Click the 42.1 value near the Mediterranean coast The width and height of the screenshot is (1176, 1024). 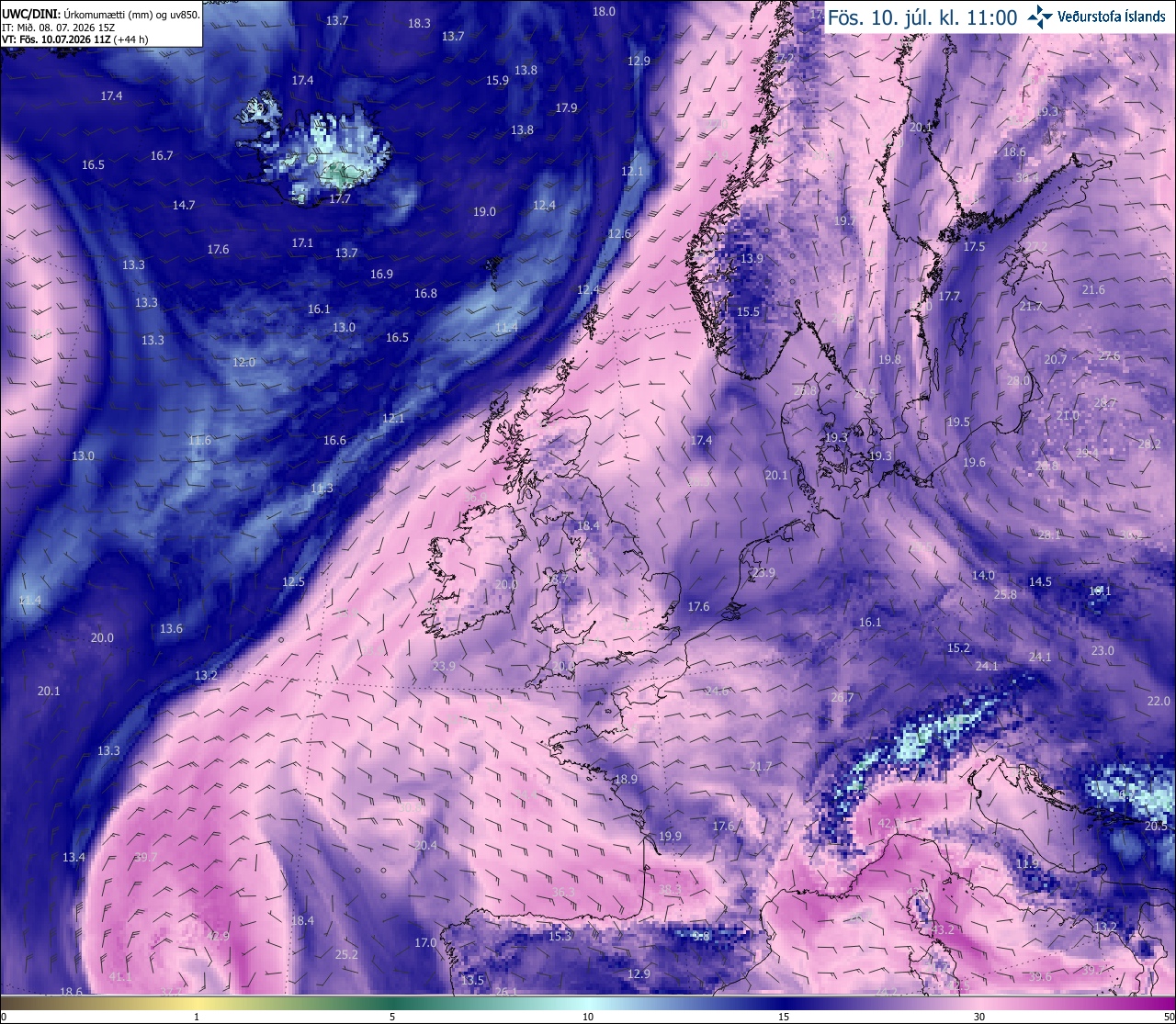pyautogui.click(x=889, y=824)
